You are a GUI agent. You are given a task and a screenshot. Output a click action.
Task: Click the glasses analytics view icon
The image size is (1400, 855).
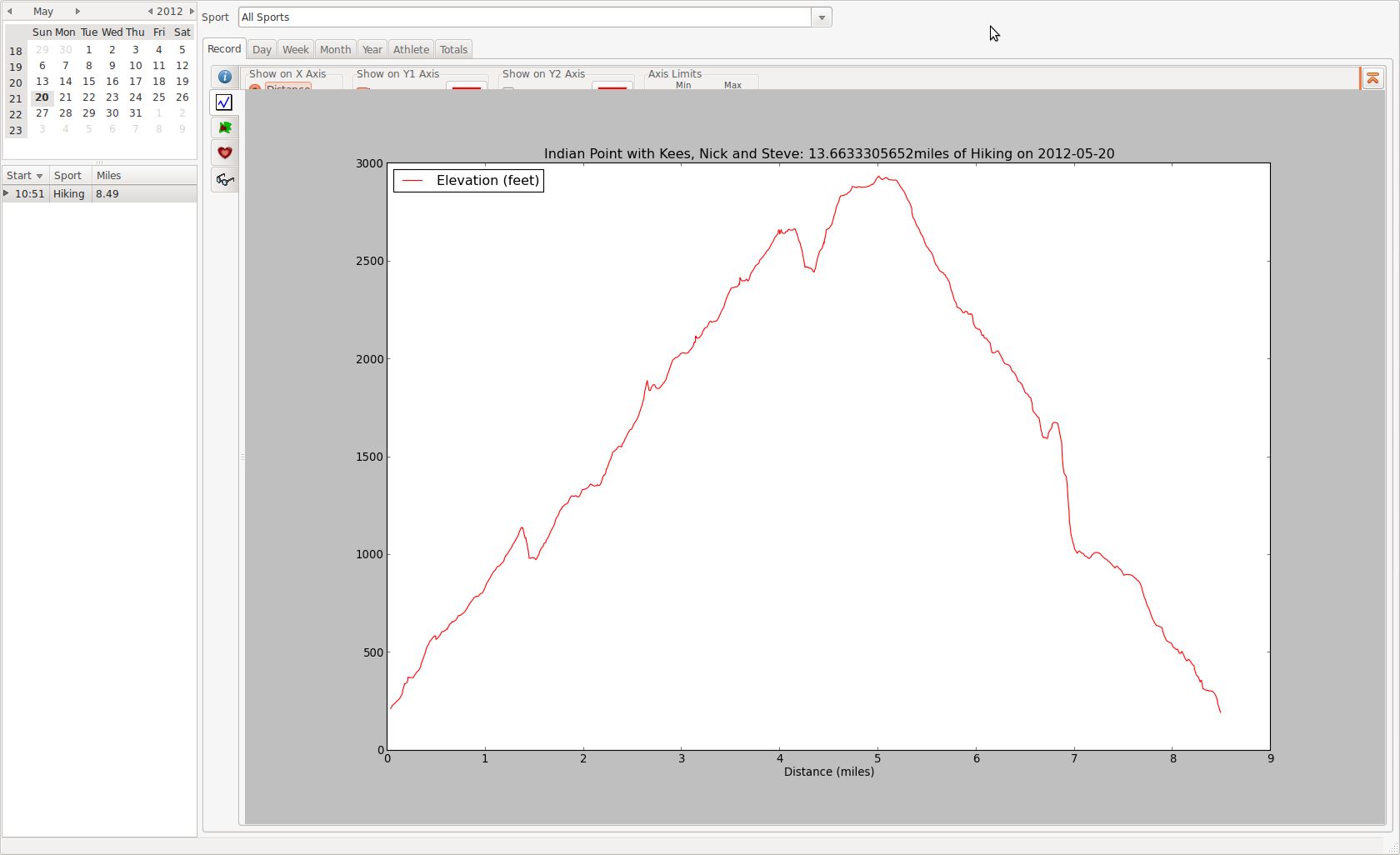(x=224, y=179)
